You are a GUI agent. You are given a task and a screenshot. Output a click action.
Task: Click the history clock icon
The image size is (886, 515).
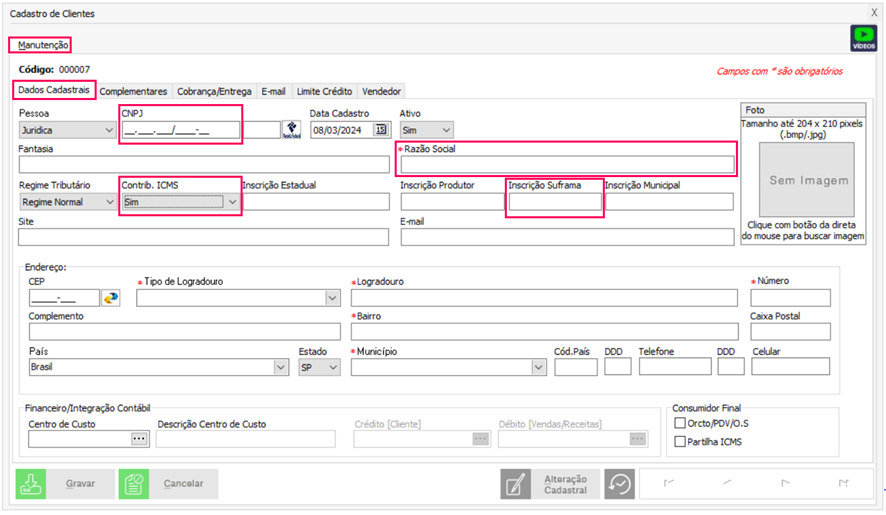click(x=621, y=484)
